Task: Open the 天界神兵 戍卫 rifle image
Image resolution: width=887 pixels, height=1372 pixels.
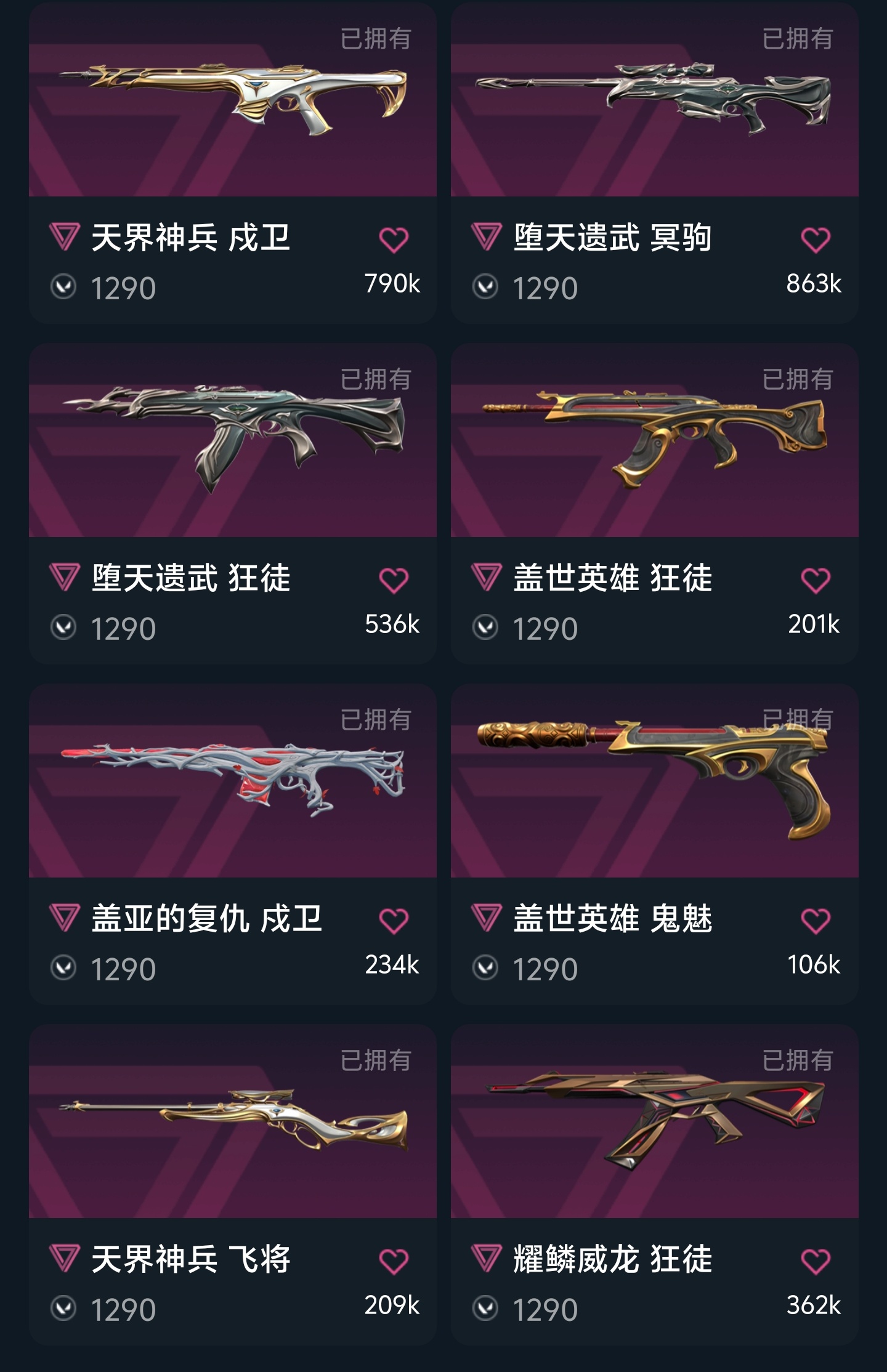Action: click(233, 100)
